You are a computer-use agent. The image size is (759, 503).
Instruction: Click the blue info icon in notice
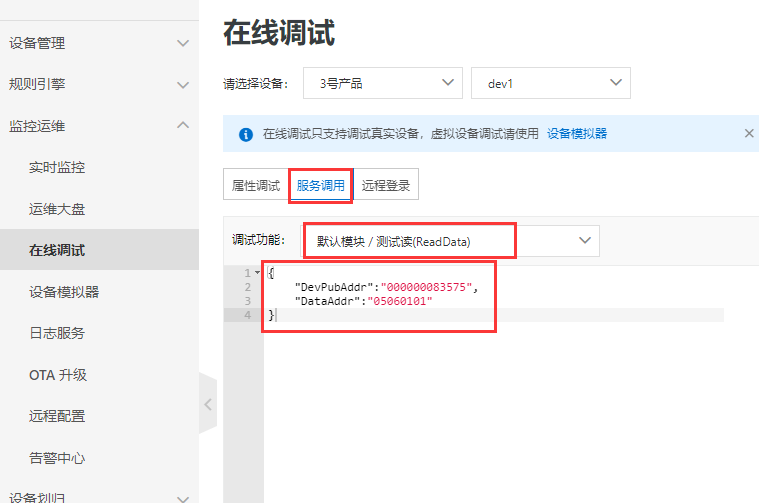(246, 134)
